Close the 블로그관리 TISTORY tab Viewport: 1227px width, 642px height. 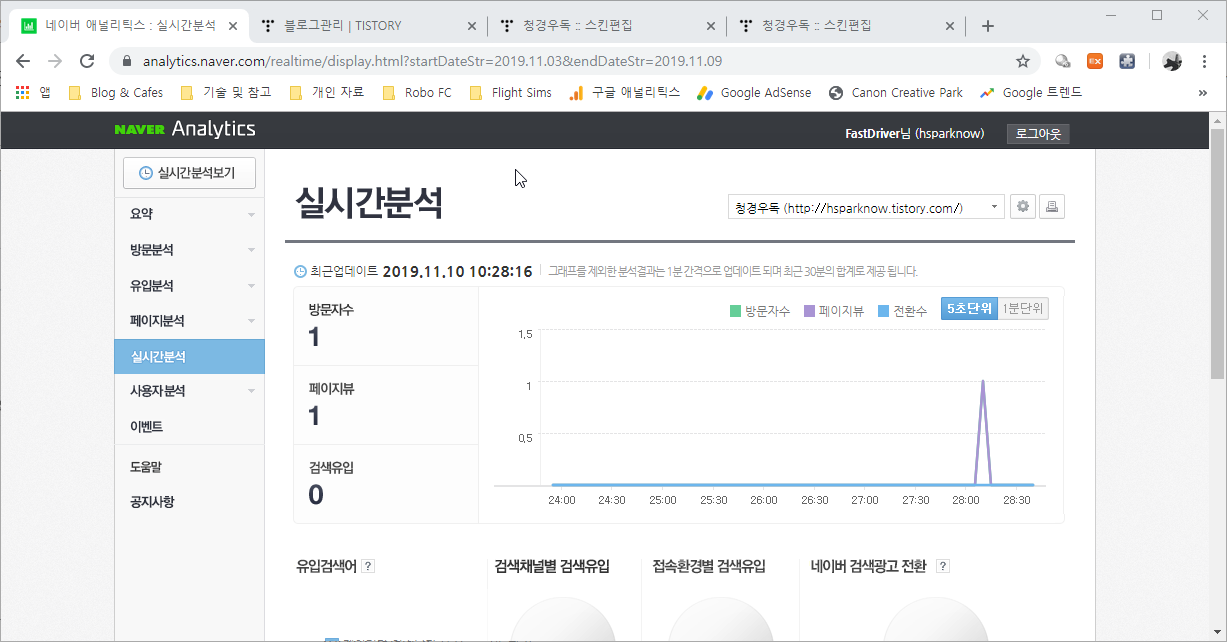[x=474, y=25]
